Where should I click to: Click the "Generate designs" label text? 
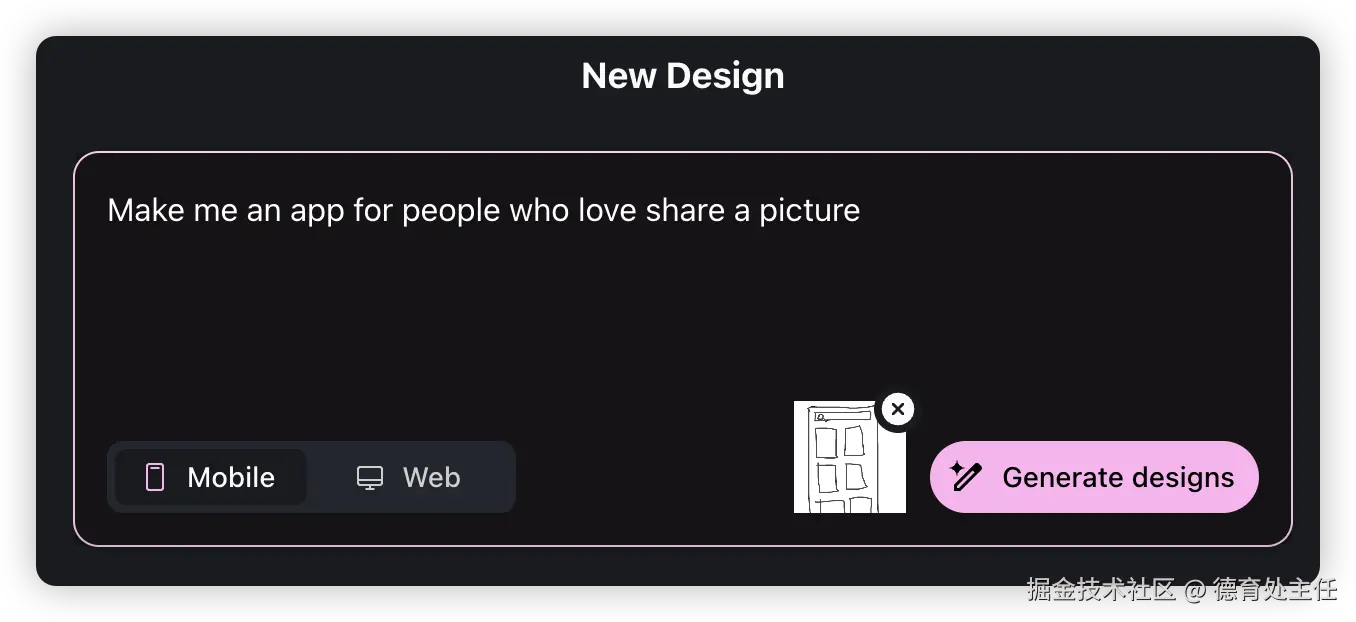point(1118,477)
